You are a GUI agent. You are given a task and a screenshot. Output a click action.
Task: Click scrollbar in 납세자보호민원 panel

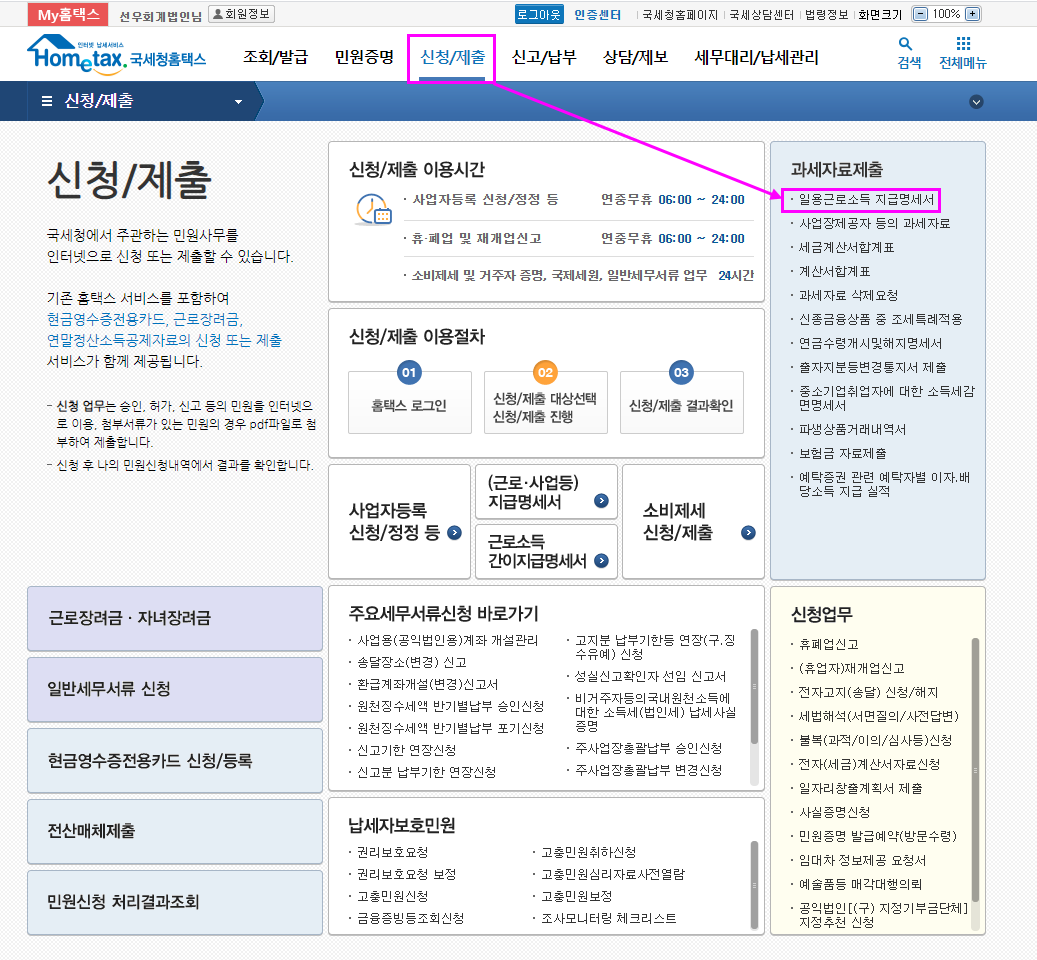tap(754, 885)
